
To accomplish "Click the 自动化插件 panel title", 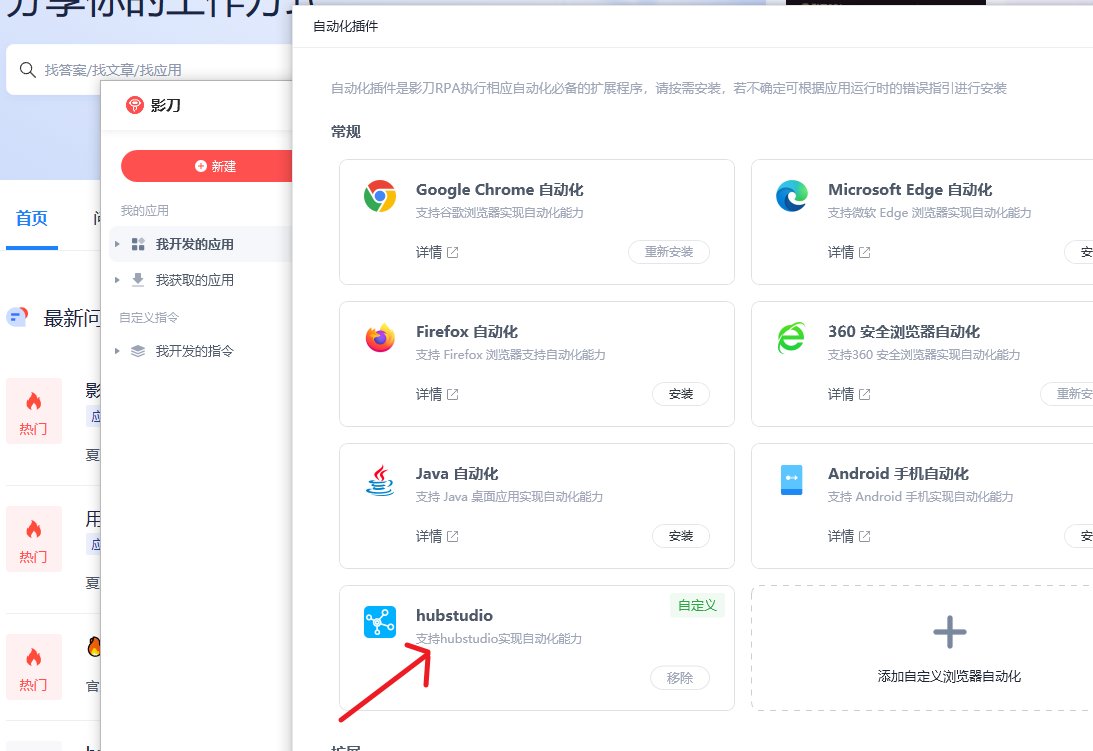I will tap(346, 26).
